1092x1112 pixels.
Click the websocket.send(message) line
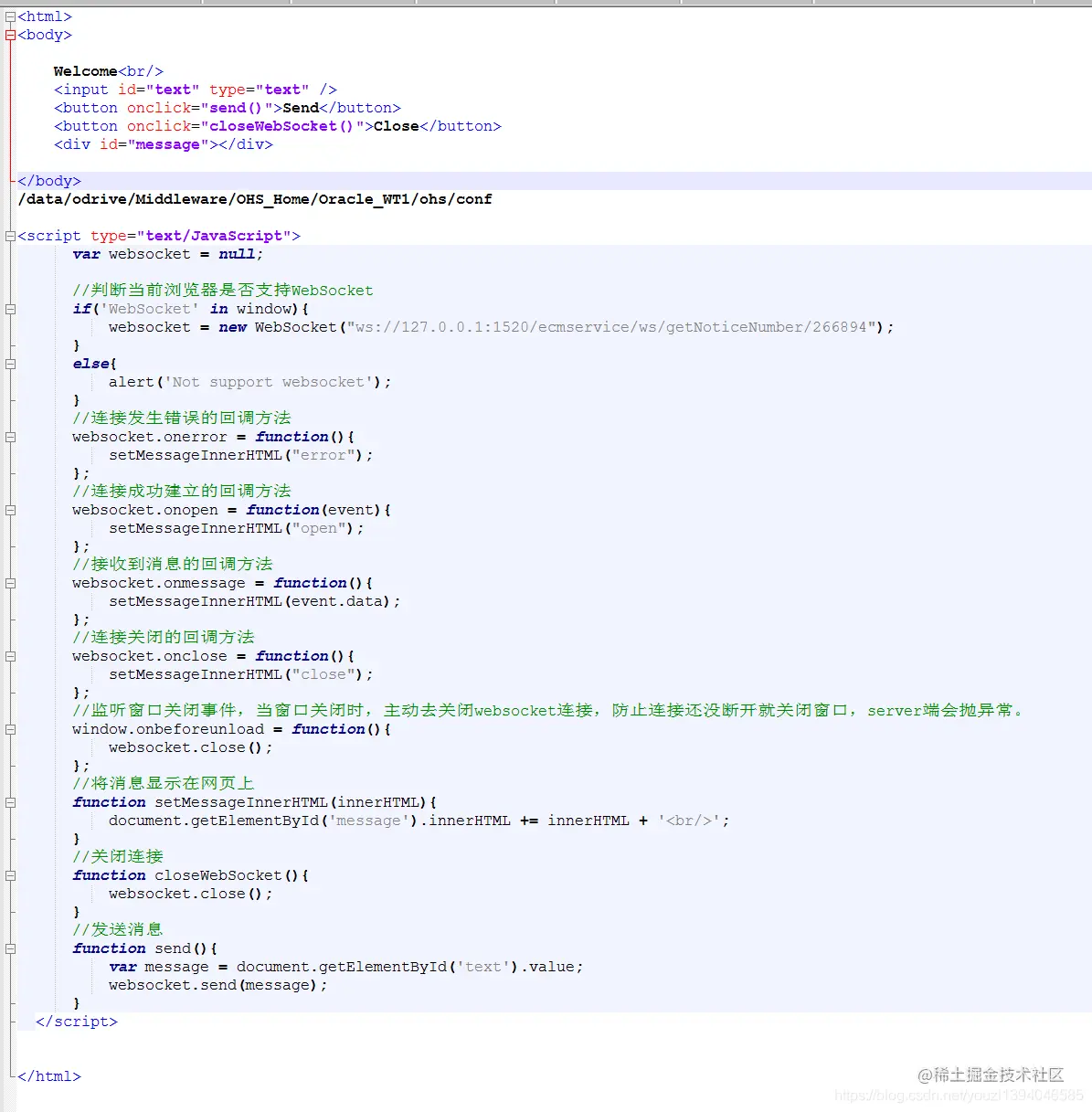tap(218, 985)
